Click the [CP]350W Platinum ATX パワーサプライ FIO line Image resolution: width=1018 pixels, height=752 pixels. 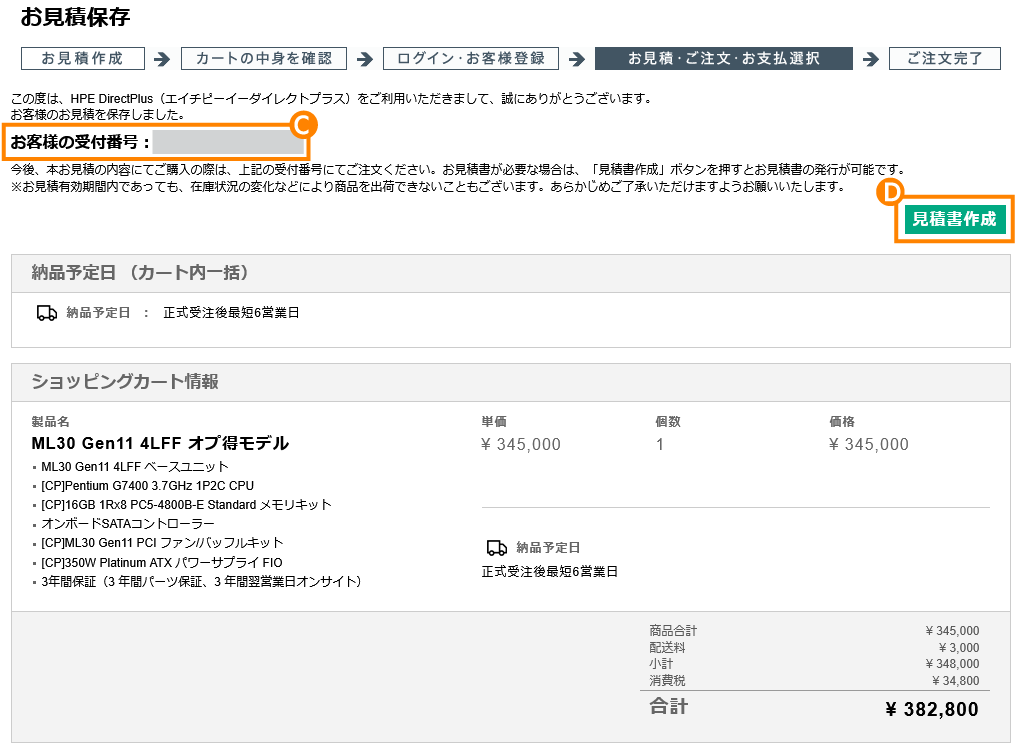162,562
